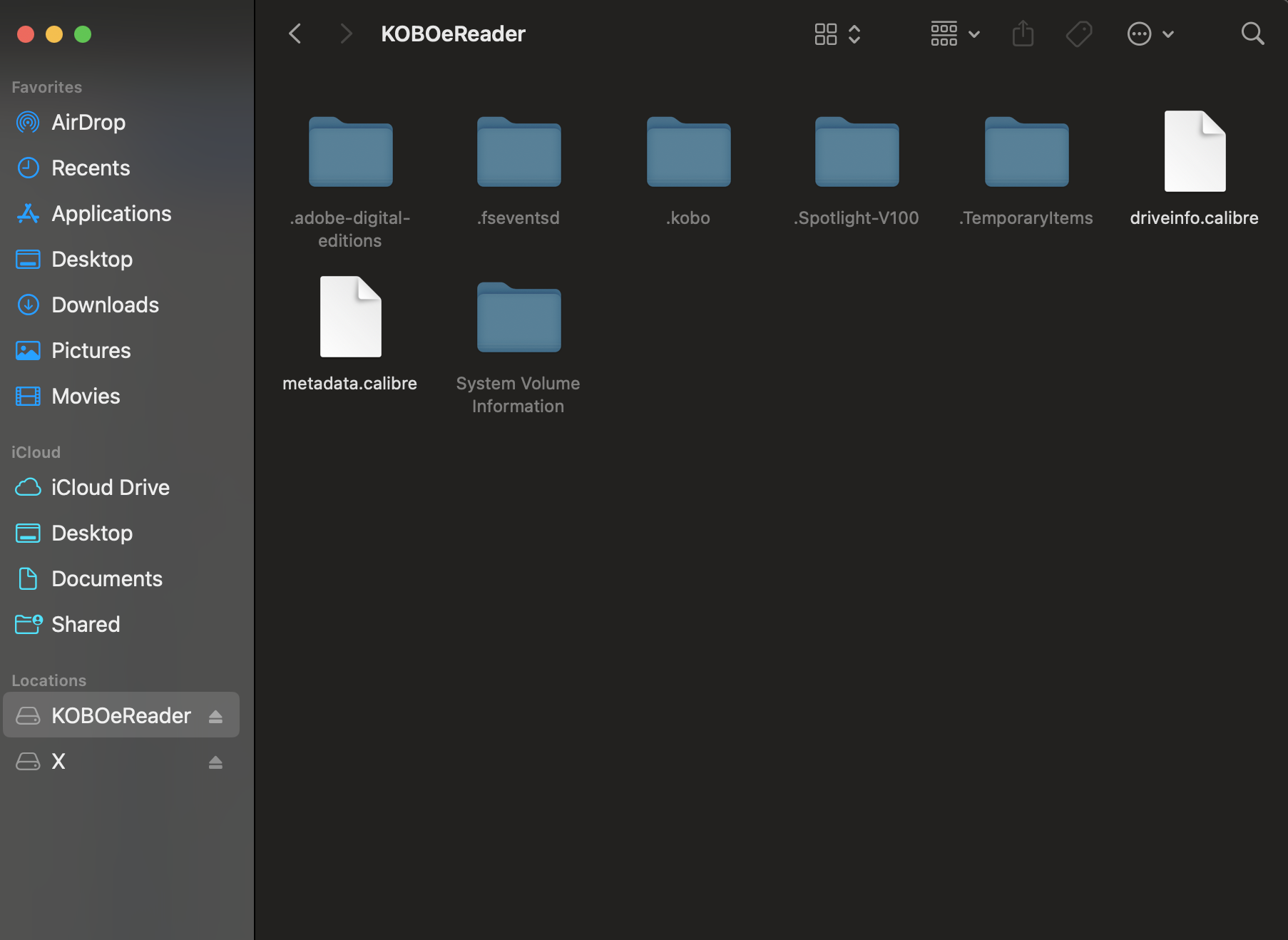Select the .adobe-digital-editions folder icon
Screen dimensions: 1288x940
[351, 151]
